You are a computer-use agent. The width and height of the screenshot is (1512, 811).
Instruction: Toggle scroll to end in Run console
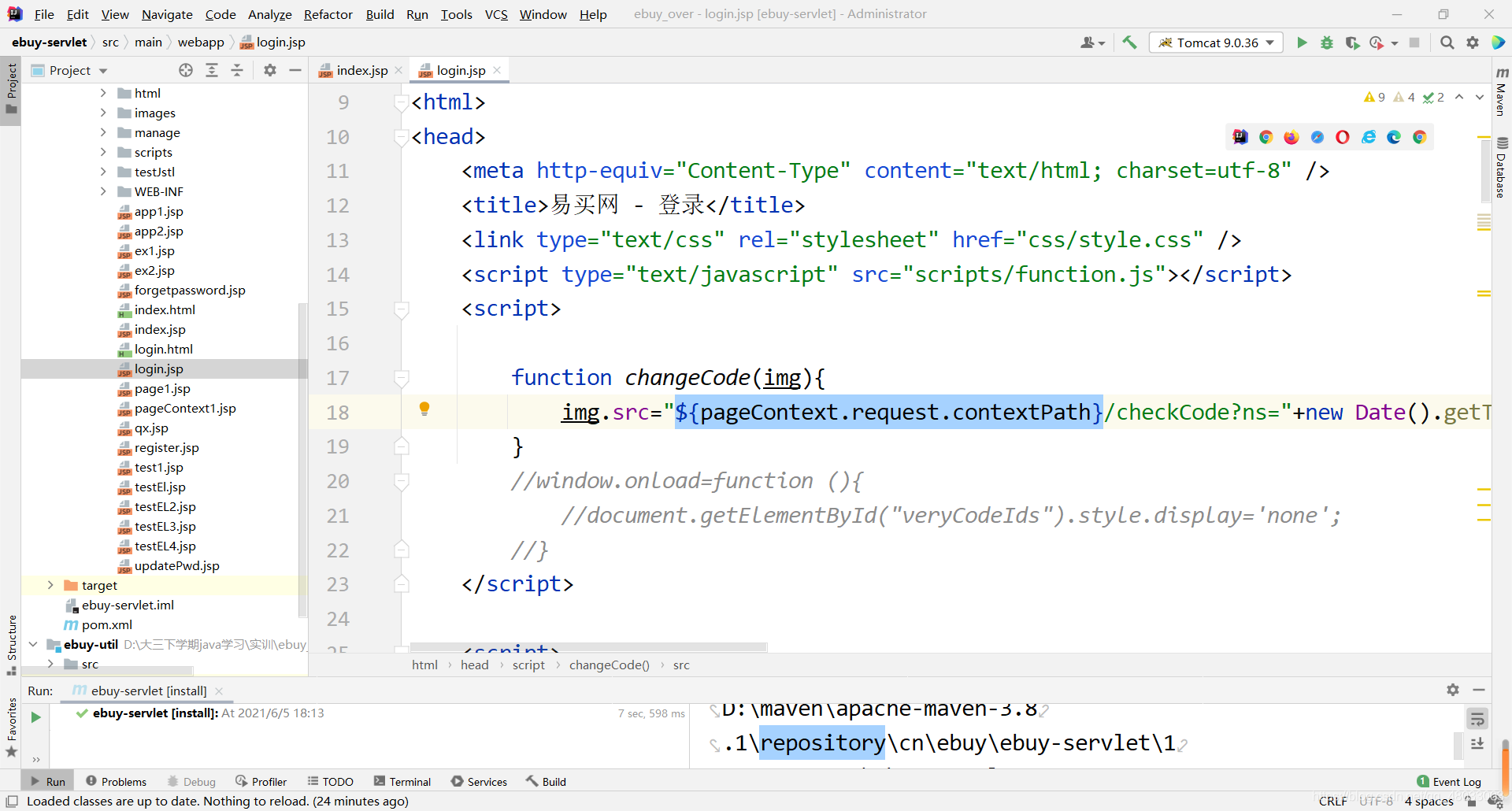pos(1477,743)
